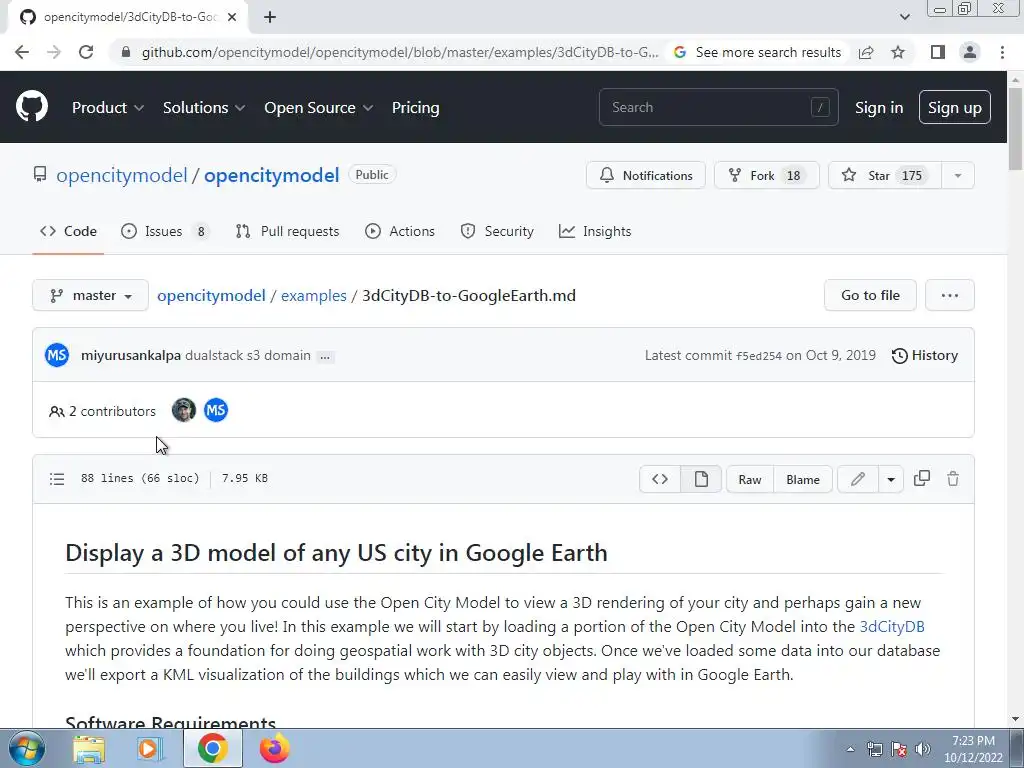
Task: Show hidden system tray icons
Action: tap(850, 749)
